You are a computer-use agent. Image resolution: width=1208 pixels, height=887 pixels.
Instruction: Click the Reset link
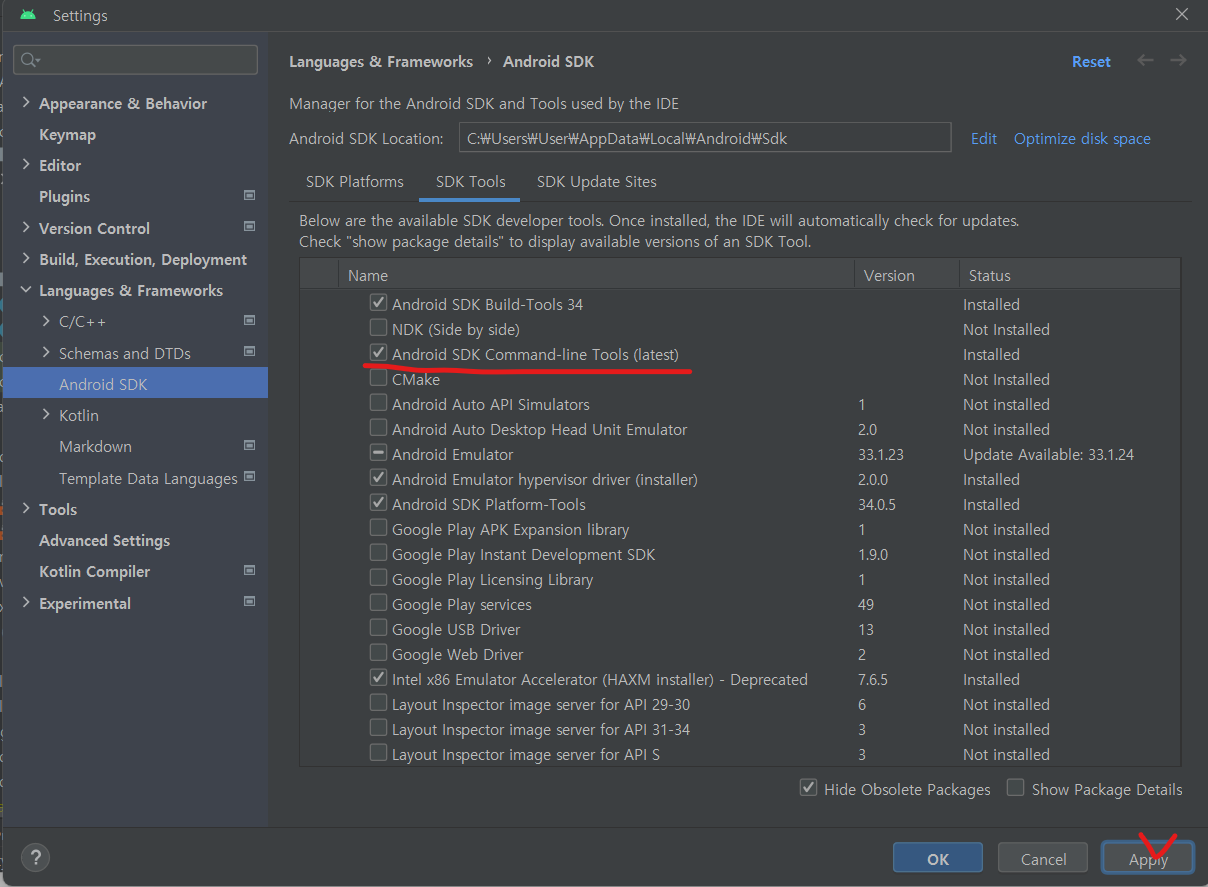pos(1091,62)
